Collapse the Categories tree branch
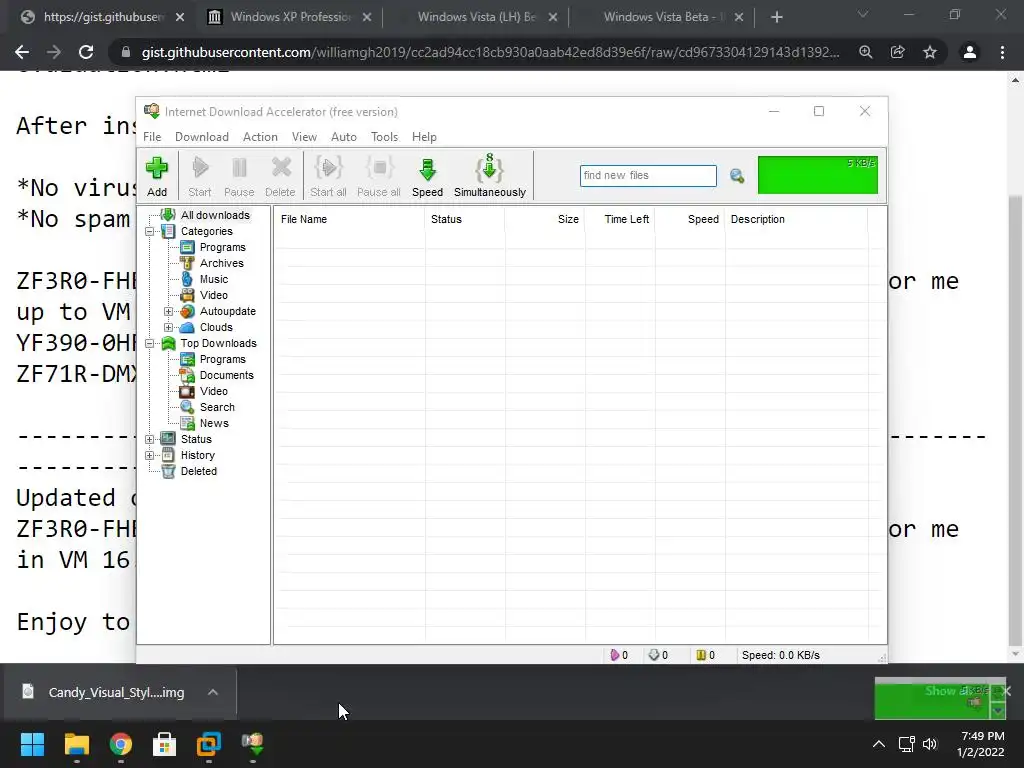 (x=150, y=231)
